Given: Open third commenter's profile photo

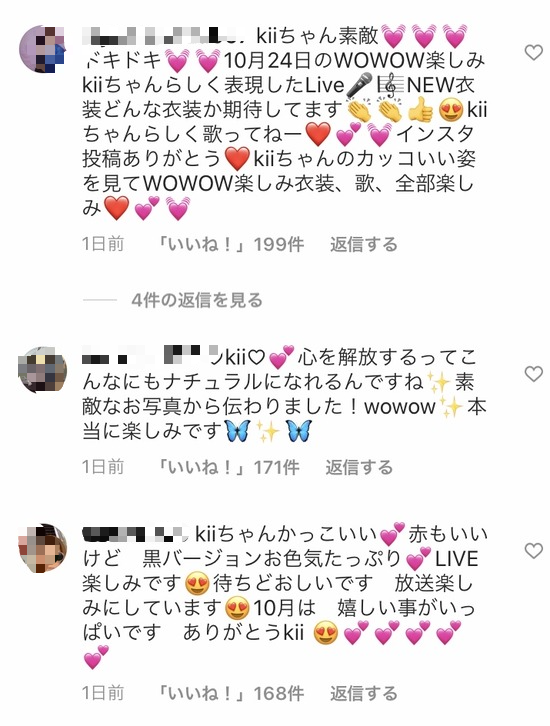Looking at the screenshot, I should pyautogui.click(x=43, y=548).
